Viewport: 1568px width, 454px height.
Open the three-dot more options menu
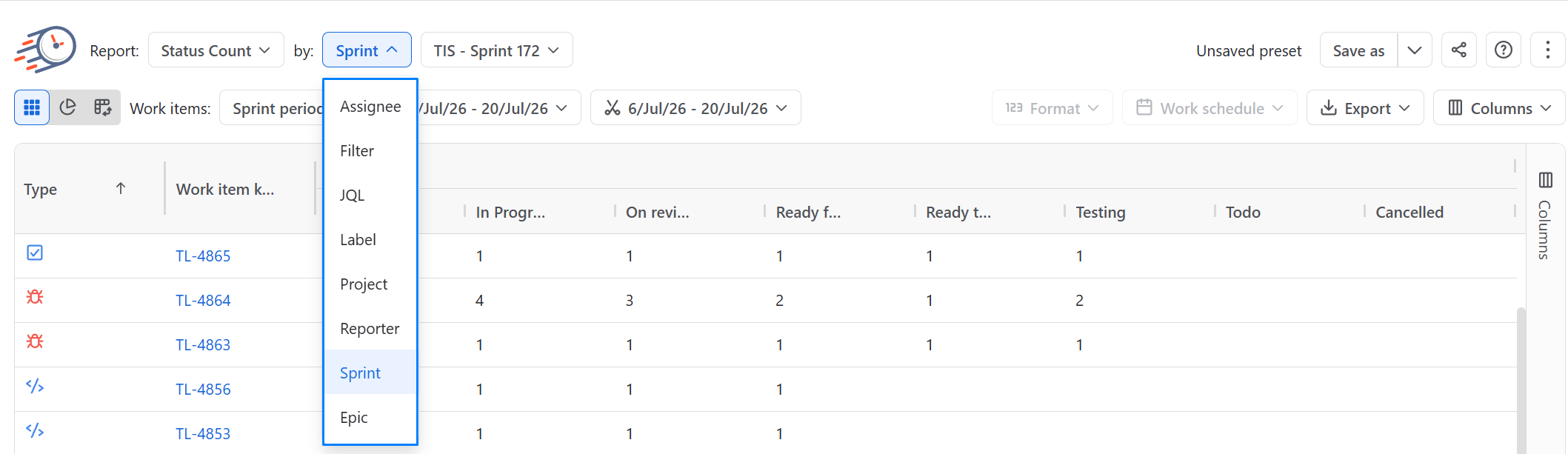[1548, 50]
